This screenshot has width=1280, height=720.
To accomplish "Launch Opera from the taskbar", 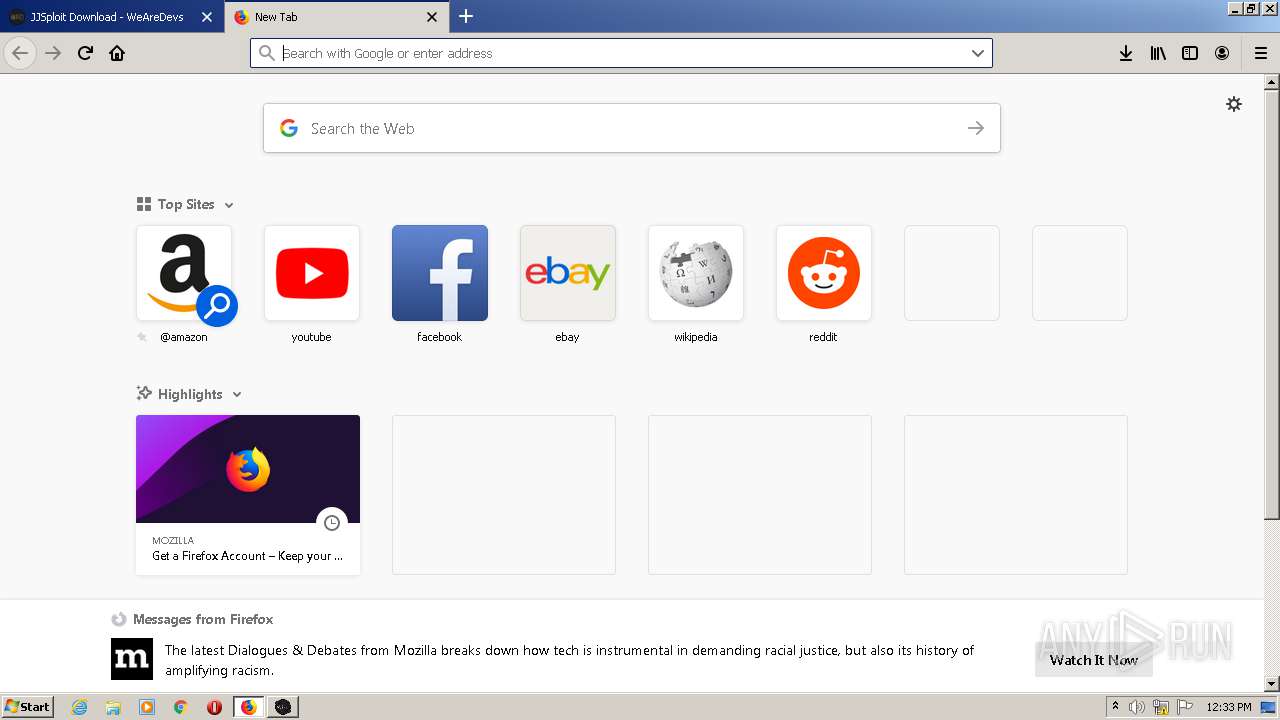I will tap(214, 707).
